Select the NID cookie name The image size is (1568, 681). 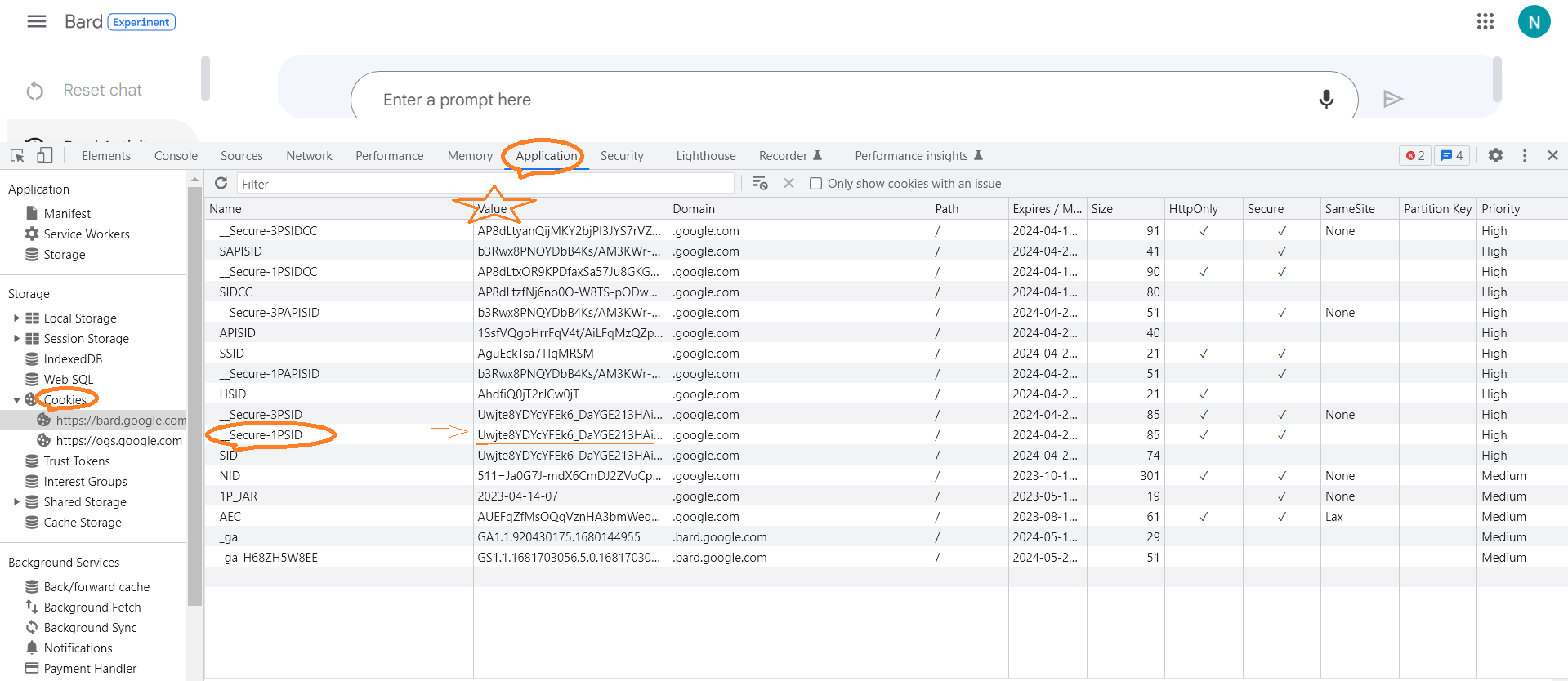[230, 475]
